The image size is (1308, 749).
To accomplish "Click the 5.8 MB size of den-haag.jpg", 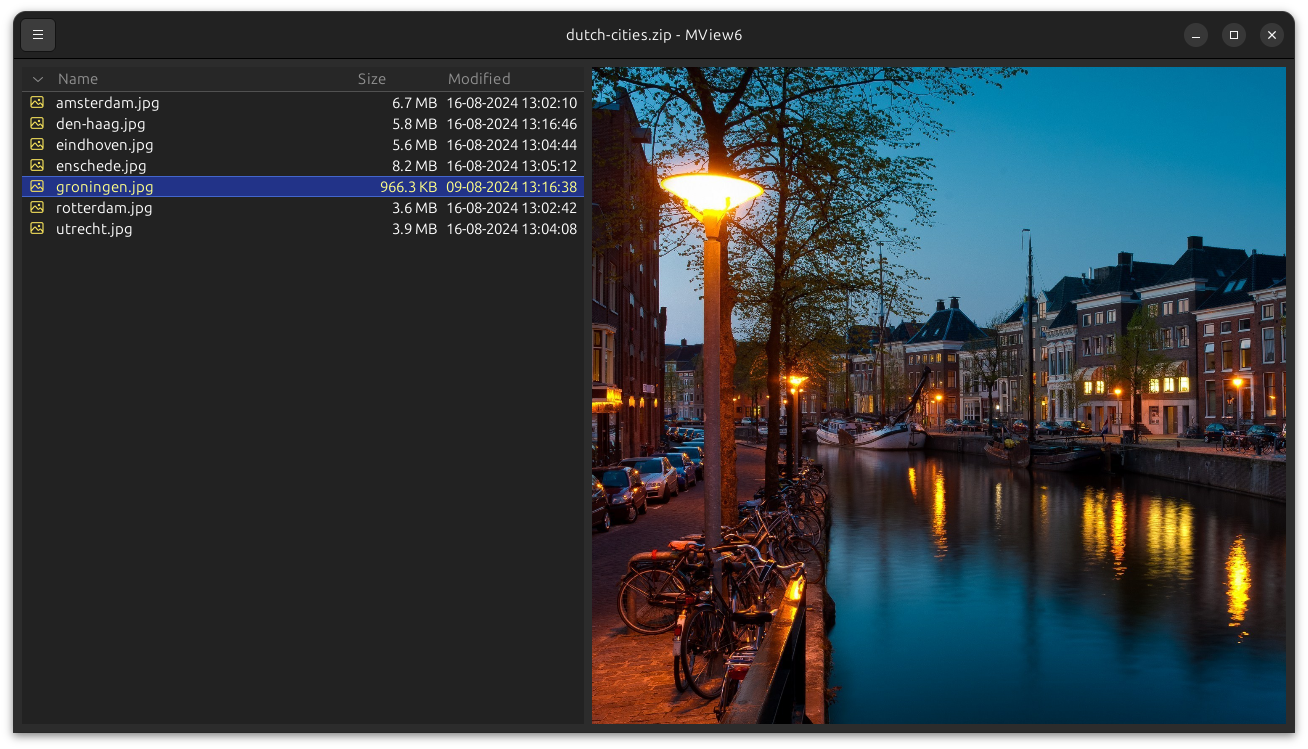I will (x=414, y=124).
